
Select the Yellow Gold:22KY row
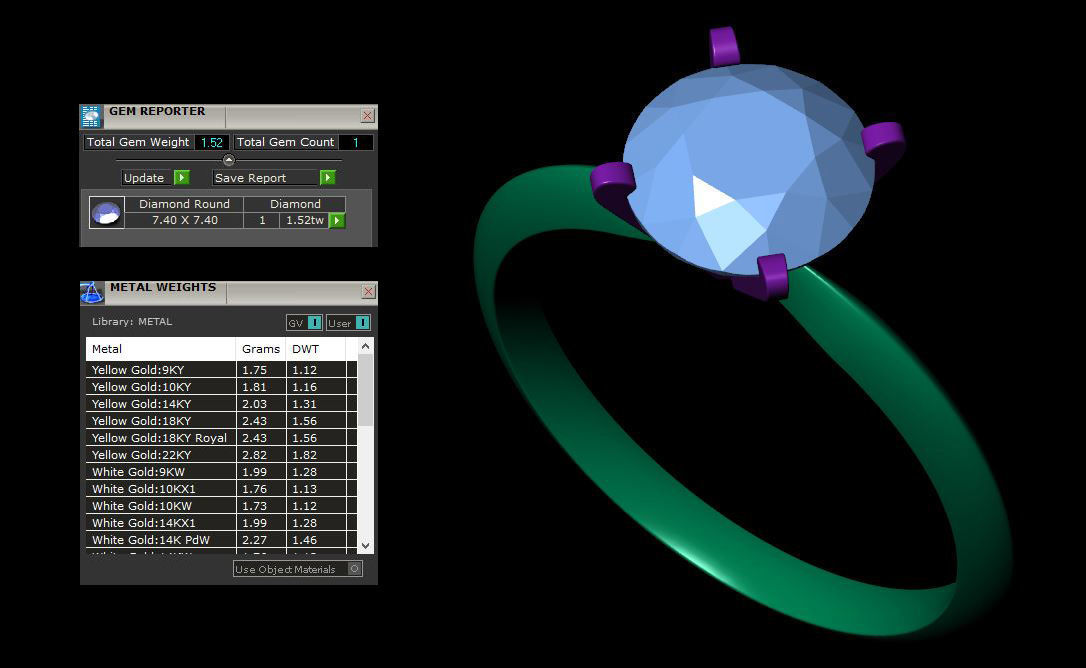coord(222,455)
